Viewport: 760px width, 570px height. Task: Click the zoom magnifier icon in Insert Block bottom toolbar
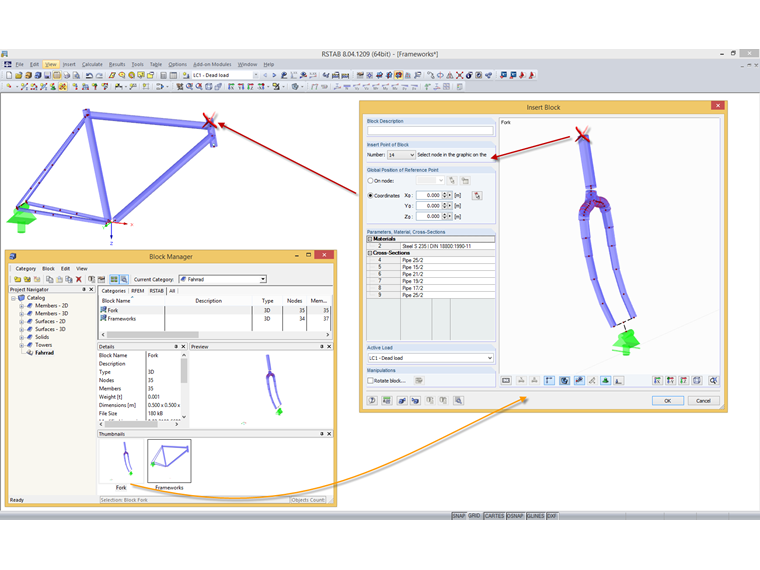[459, 400]
